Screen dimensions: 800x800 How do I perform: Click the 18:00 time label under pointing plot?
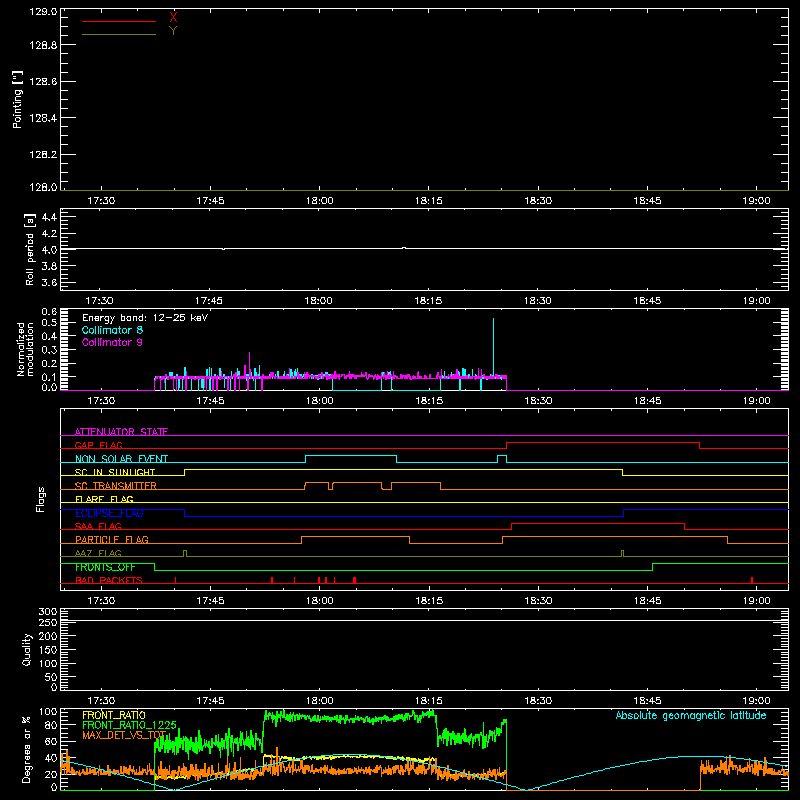point(319,201)
